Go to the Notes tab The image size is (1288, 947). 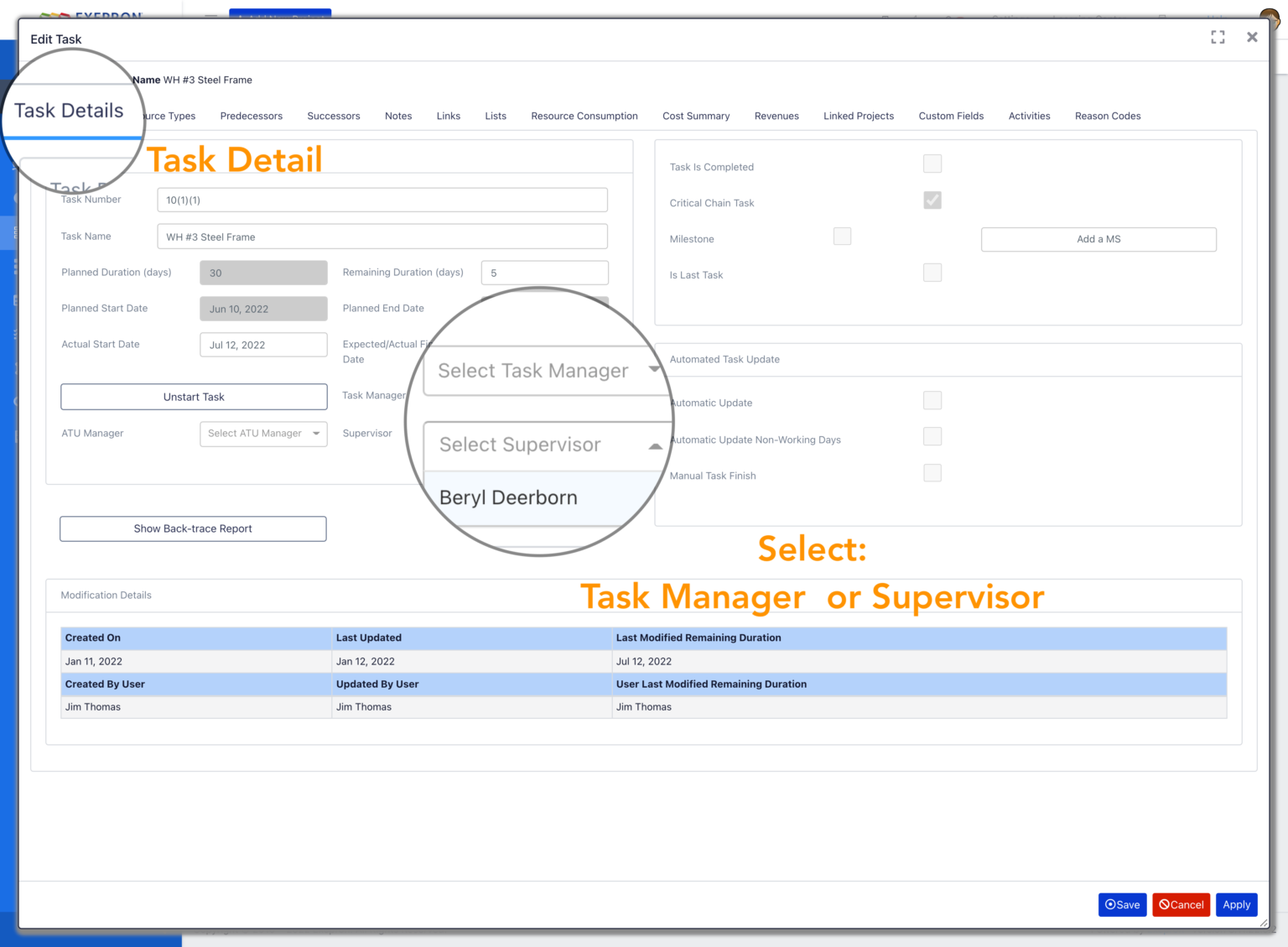click(398, 116)
